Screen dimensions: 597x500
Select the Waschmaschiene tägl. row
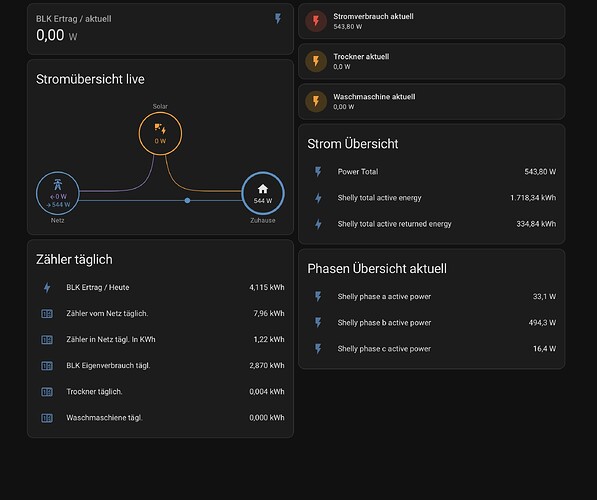(x=160, y=418)
